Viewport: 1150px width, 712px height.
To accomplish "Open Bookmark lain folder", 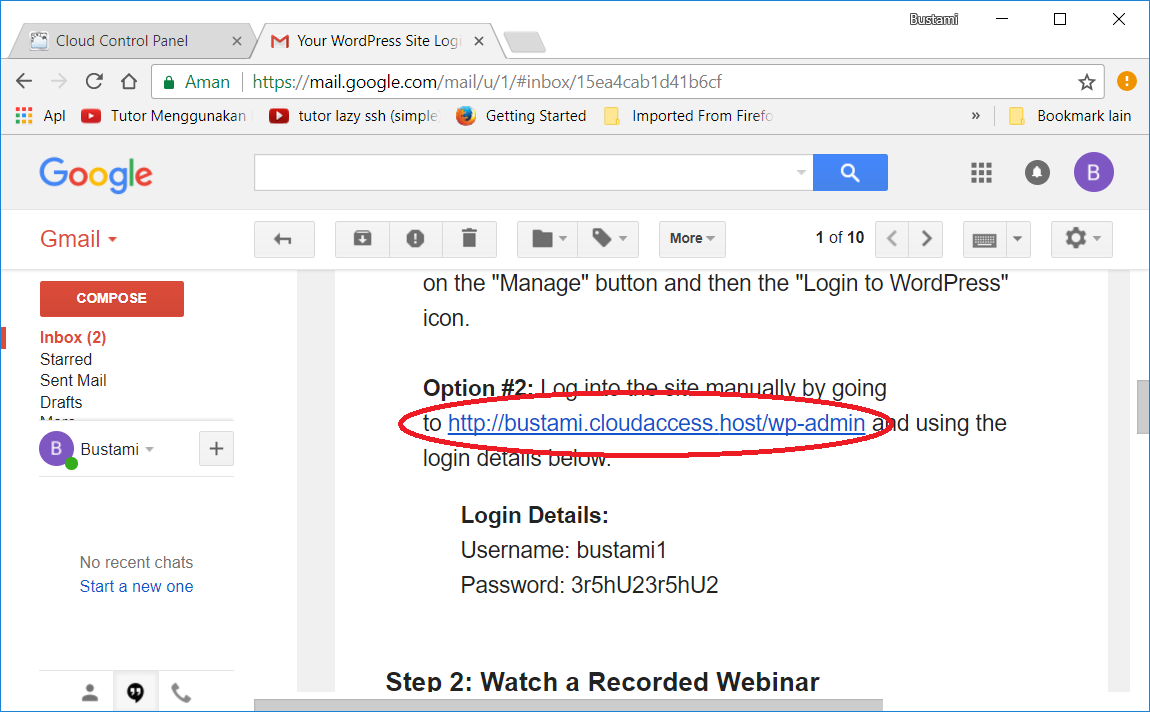I will (x=1070, y=116).
